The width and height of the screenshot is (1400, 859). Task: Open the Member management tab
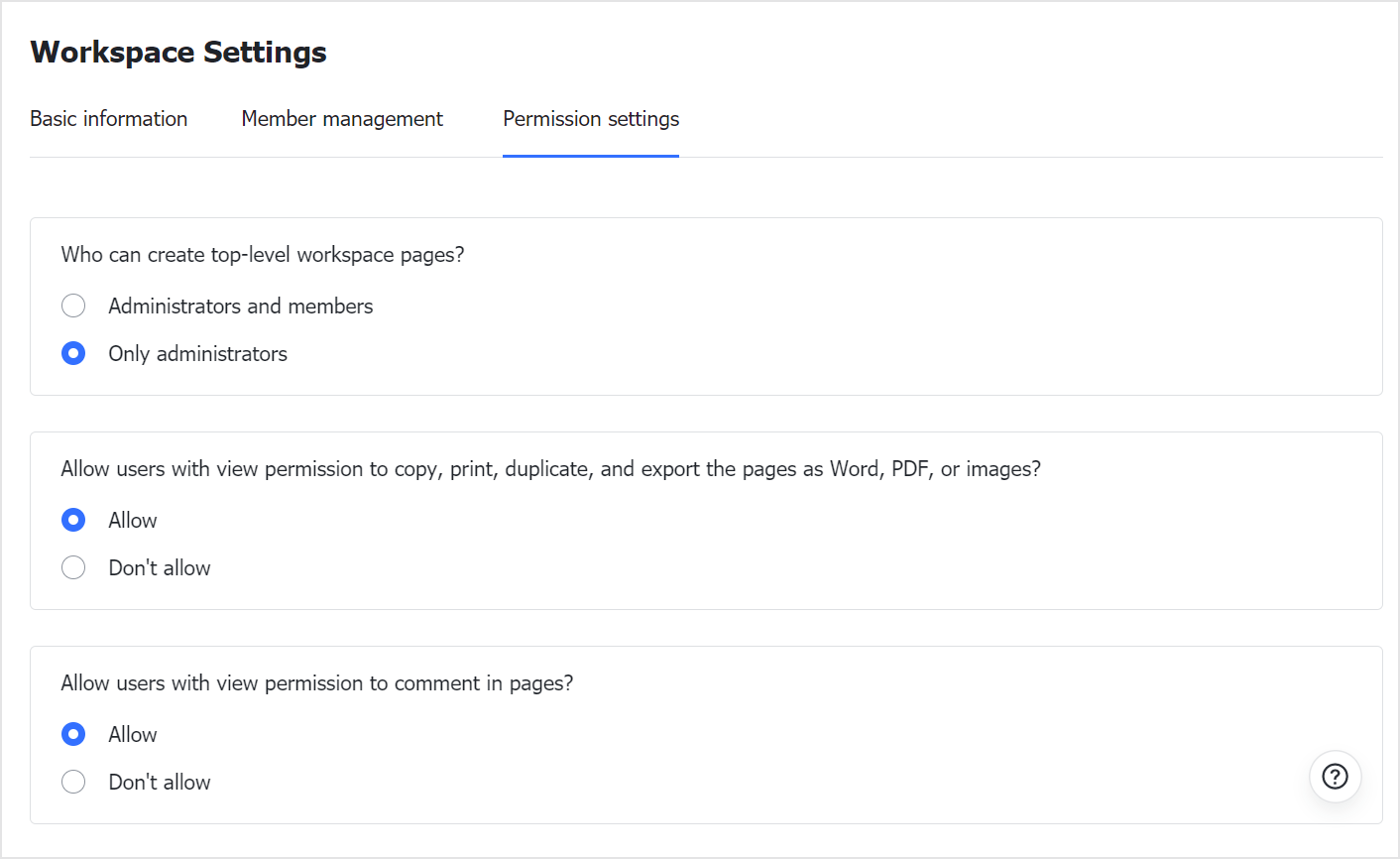point(342,119)
